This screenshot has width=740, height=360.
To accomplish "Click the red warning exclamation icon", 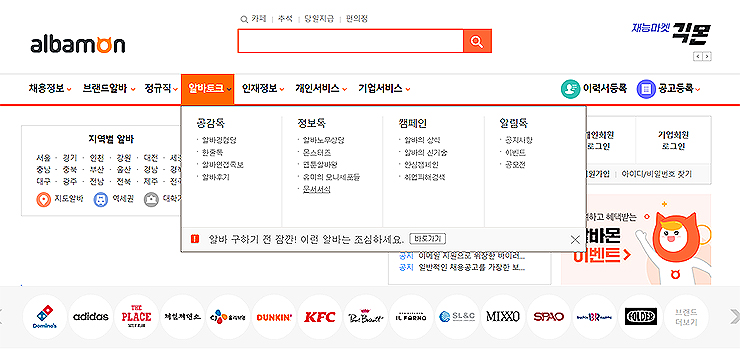I will (195, 239).
